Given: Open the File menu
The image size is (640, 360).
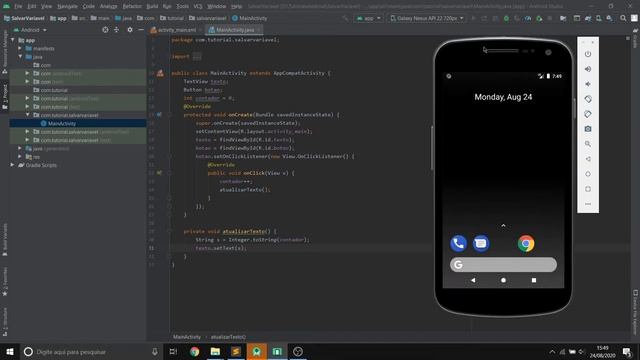Looking at the screenshot, I should click(x=18, y=7).
